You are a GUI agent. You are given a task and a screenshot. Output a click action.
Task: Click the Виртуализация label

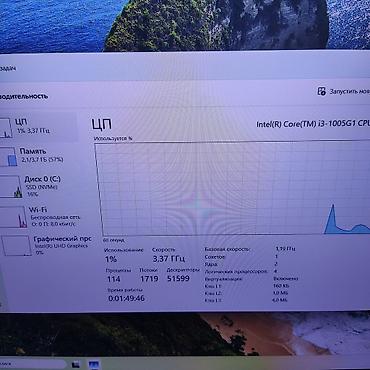pyautogui.click(x=223, y=279)
